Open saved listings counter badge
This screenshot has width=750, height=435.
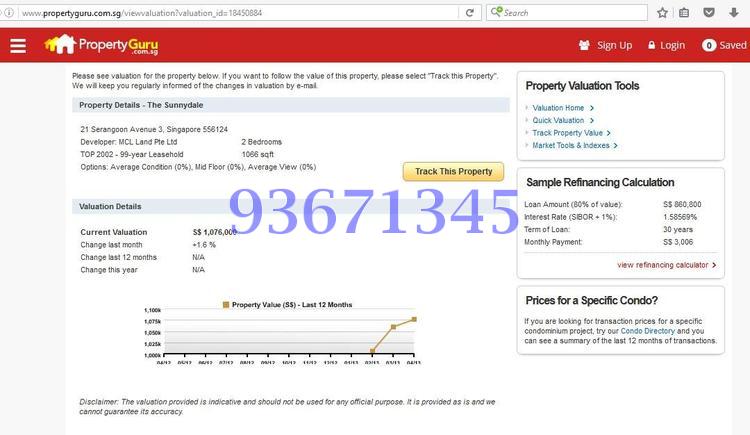[709, 45]
